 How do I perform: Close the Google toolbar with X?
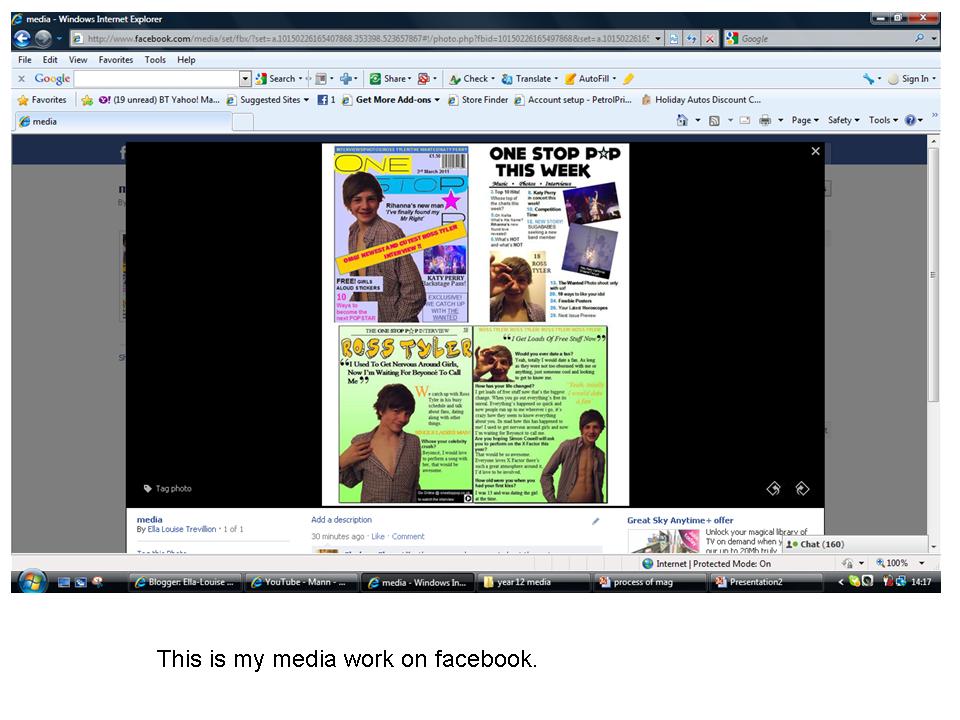pos(21,78)
